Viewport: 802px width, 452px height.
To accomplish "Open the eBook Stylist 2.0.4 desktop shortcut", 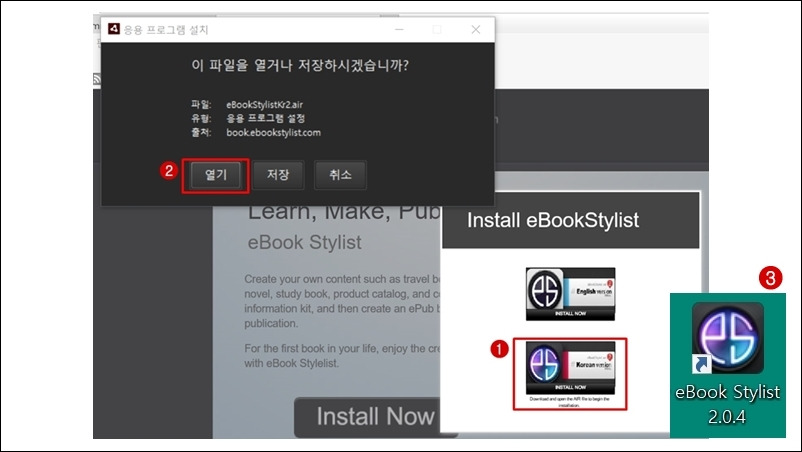I will [x=728, y=365].
